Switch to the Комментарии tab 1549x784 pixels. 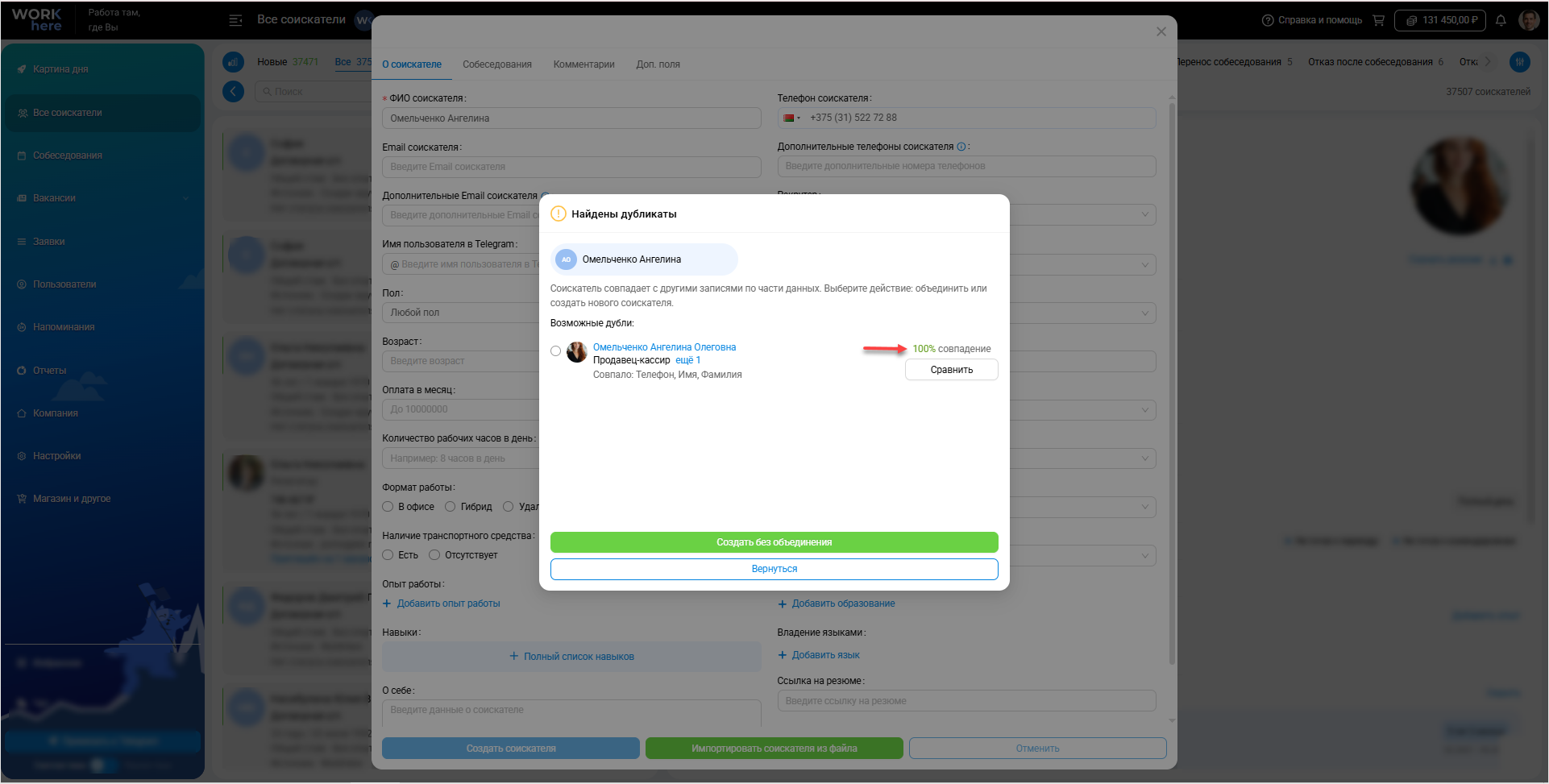tap(584, 64)
